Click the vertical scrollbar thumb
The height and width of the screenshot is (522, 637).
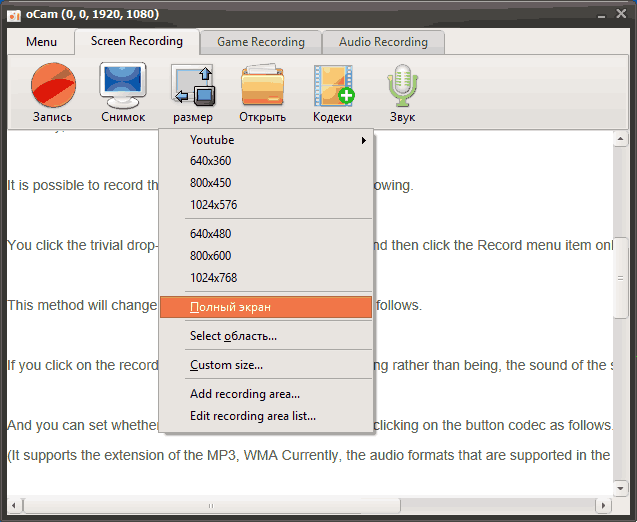pos(620,278)
